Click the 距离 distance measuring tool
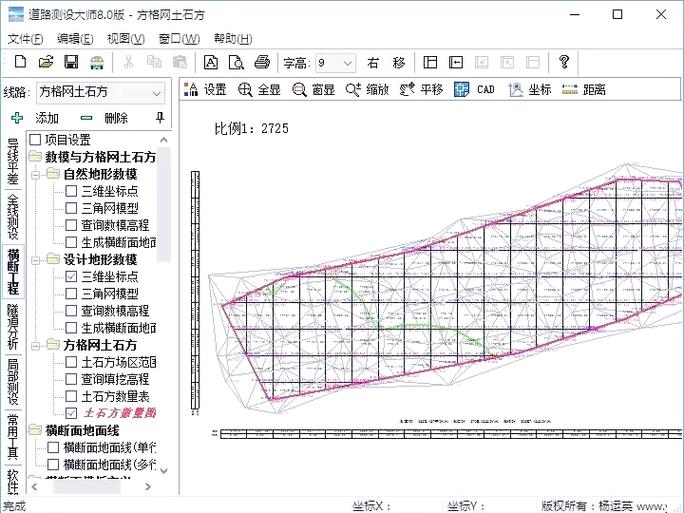The image size is (684, 513). (584, 90)
